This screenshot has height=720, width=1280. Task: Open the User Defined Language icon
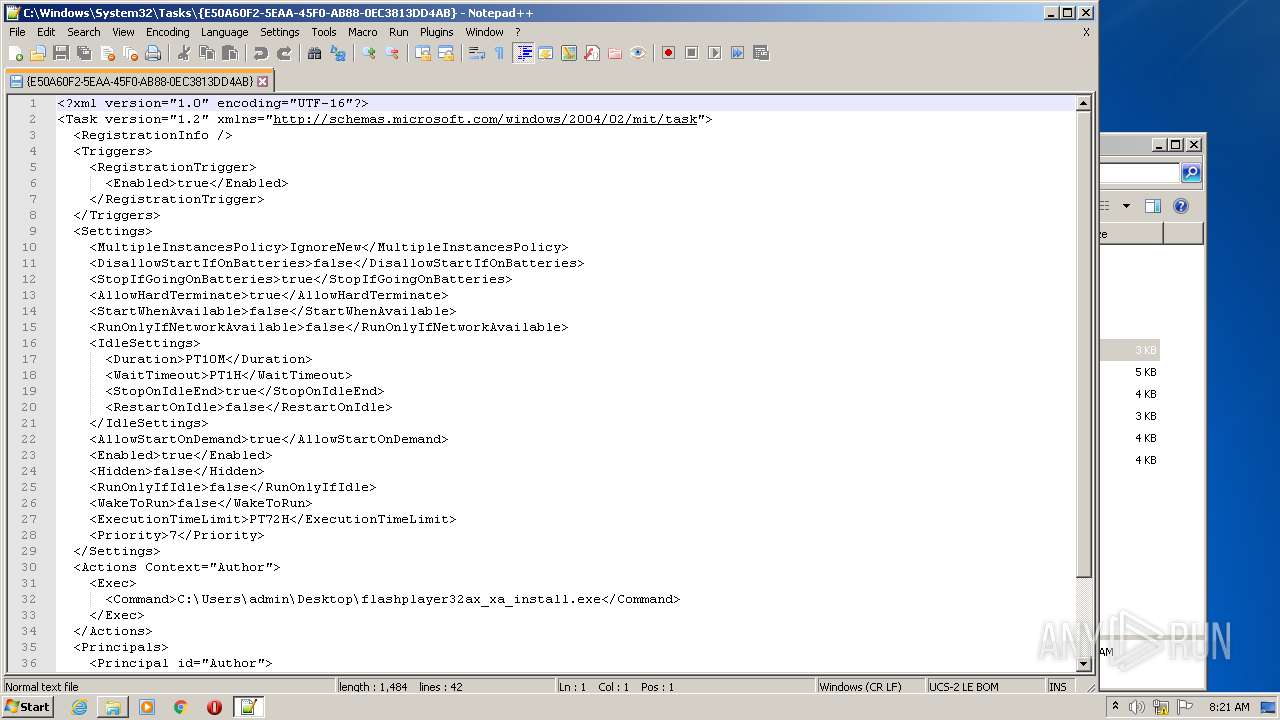click(545, 53)
